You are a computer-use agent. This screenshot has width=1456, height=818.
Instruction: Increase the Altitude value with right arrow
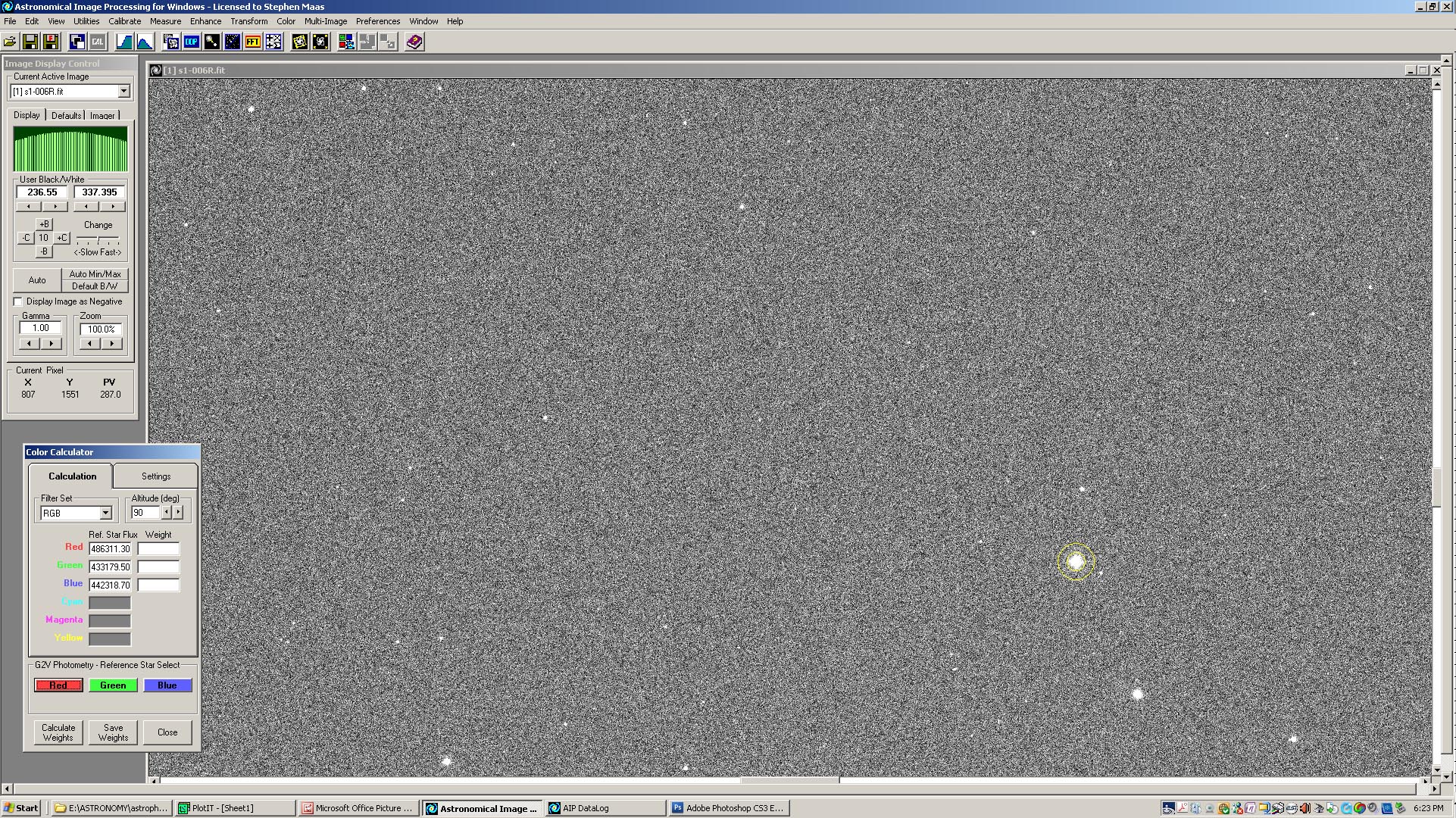[x=178, y=513]
